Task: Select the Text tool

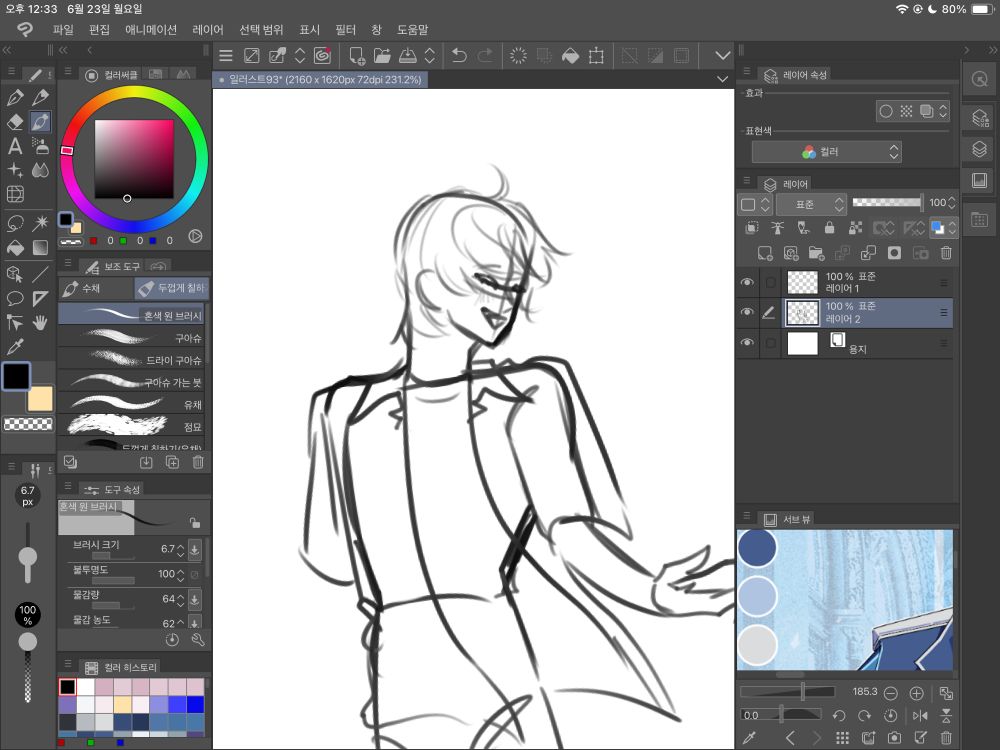Action: pos(15,146)
